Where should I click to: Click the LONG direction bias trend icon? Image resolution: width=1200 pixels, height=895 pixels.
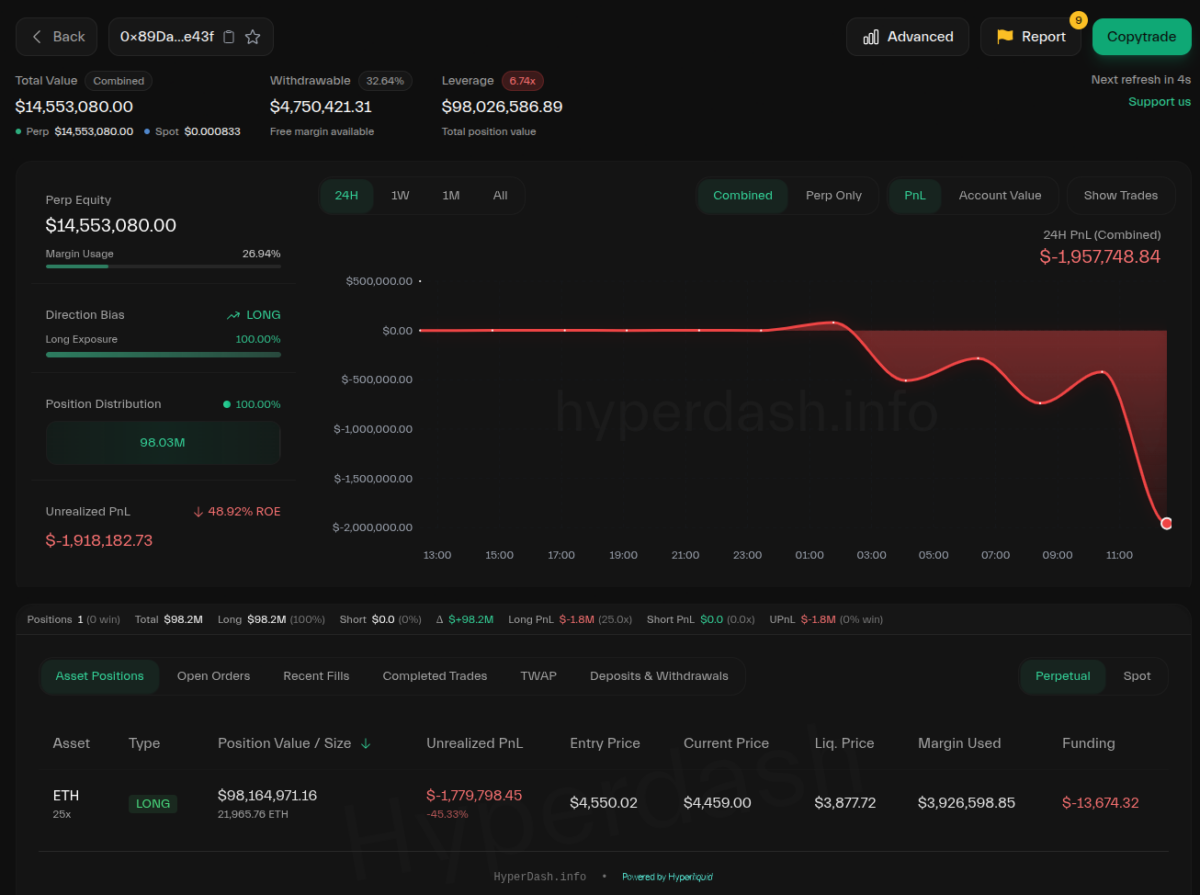pyautogui.click(x=233, y=315)
